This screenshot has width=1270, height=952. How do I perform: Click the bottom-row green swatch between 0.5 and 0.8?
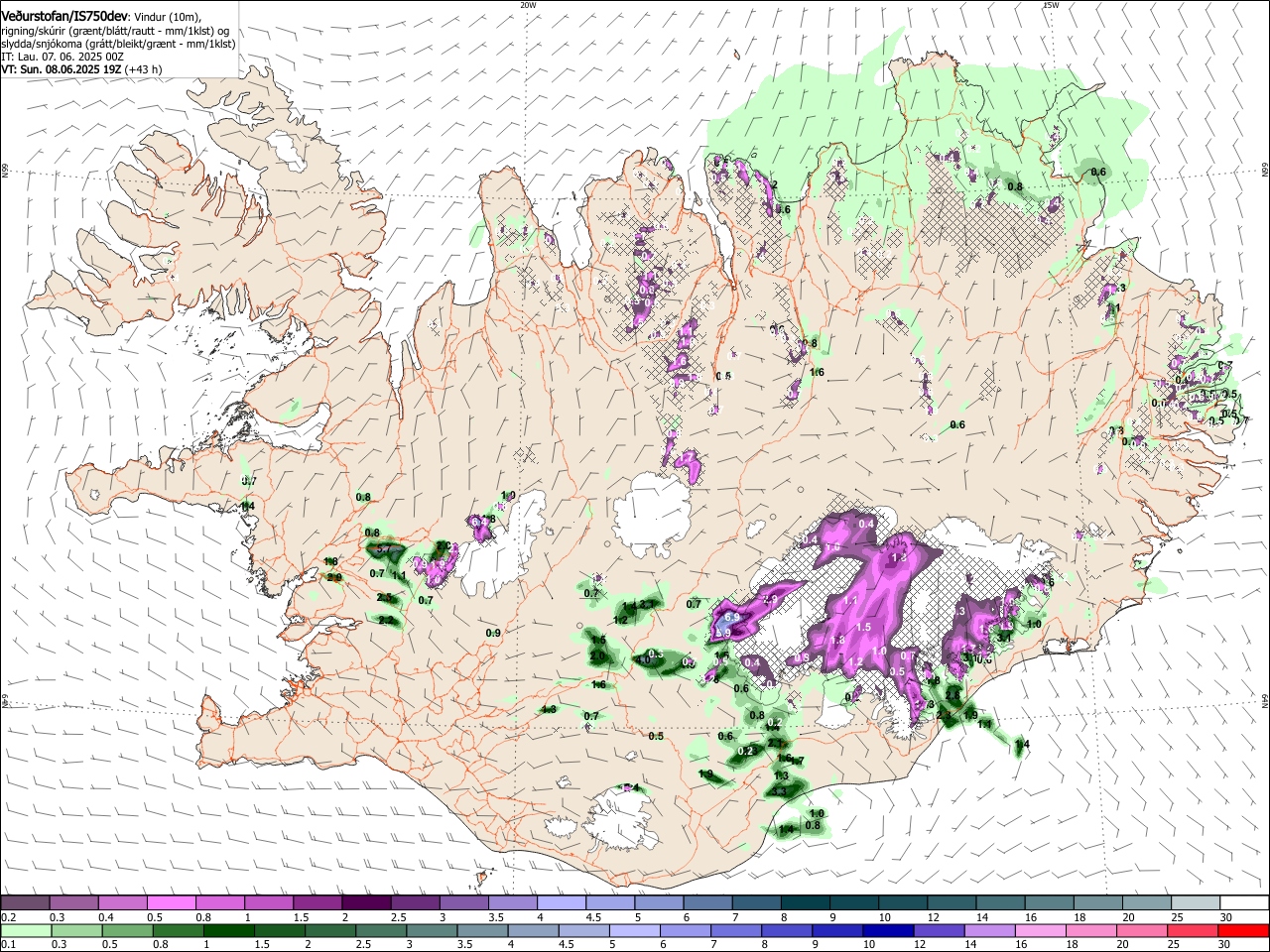pos(128,930)
